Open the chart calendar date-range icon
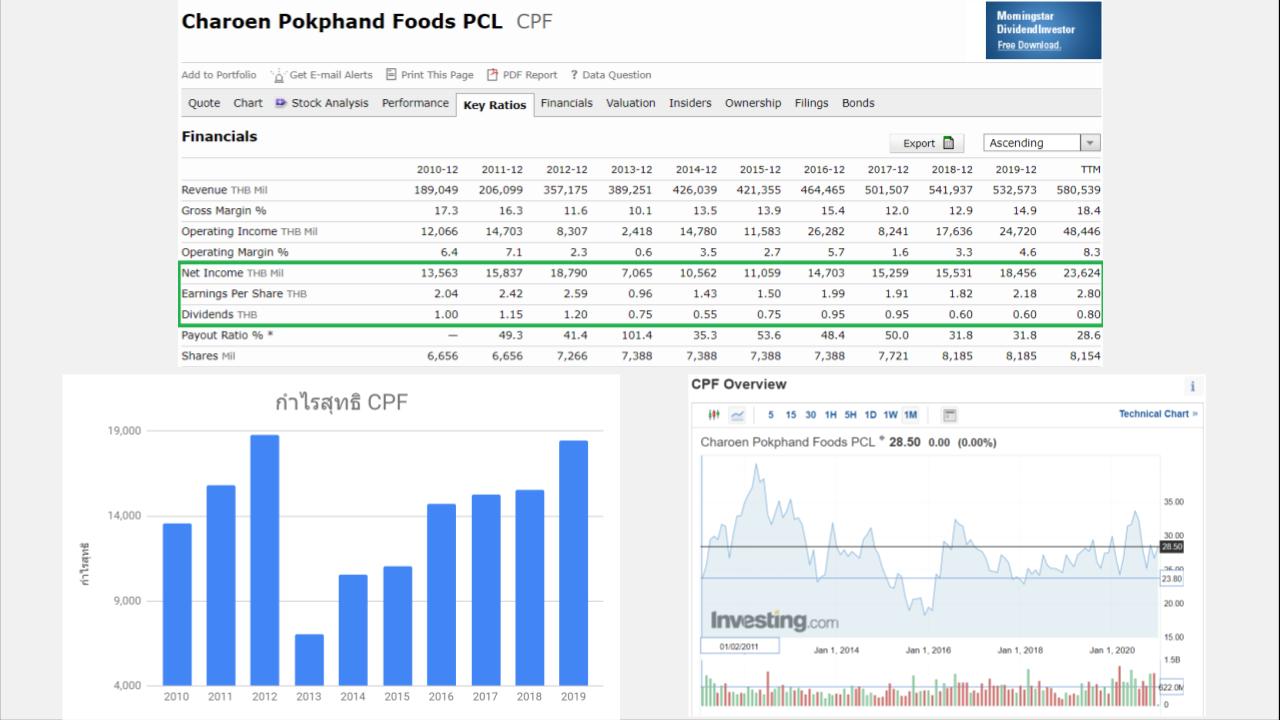Viewport: 1280px width, 720px height. point(950,415)
